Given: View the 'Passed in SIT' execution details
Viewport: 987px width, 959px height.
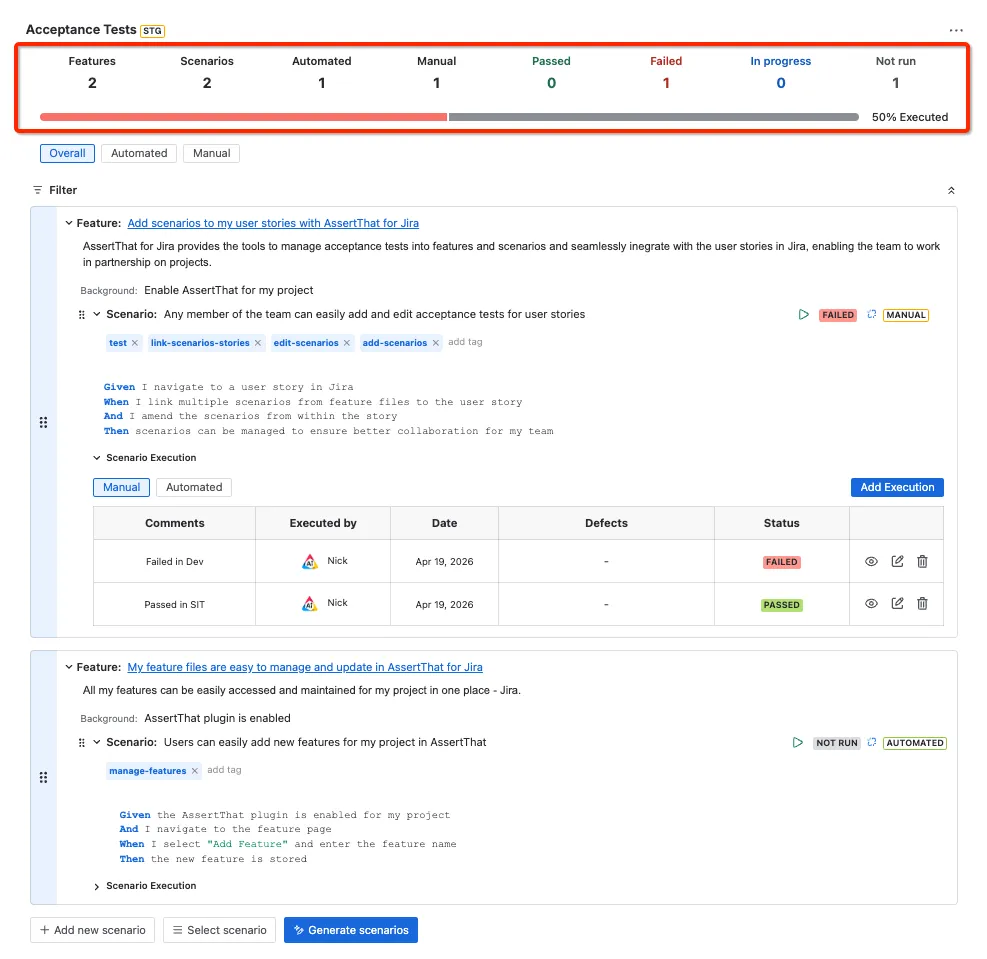Looking at the screenshot, I should coord(871,603).
